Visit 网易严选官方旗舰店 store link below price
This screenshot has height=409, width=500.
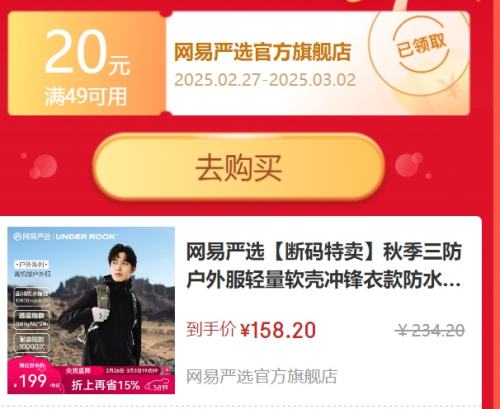pos(262,377)
